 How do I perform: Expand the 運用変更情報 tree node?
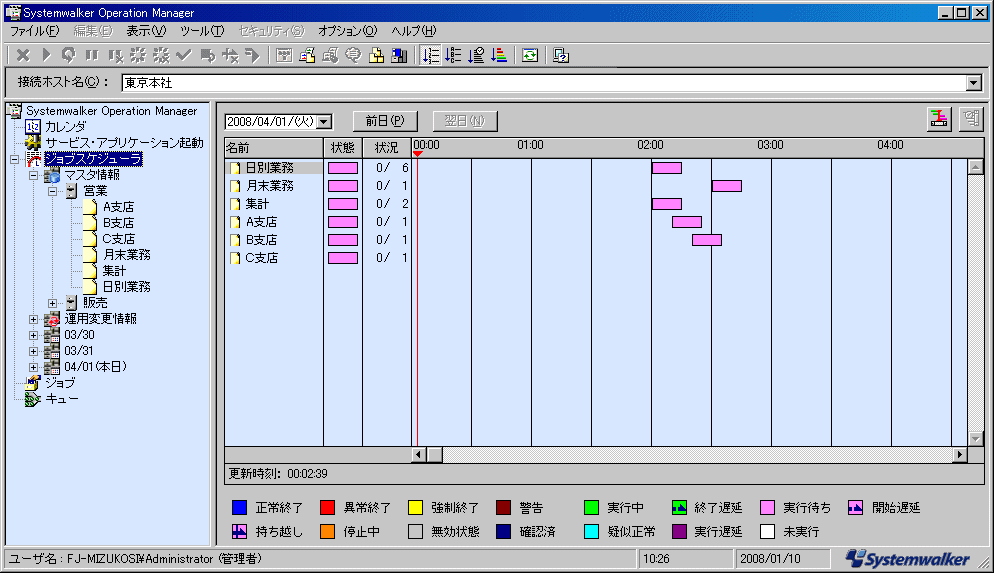tap(34, 319)
